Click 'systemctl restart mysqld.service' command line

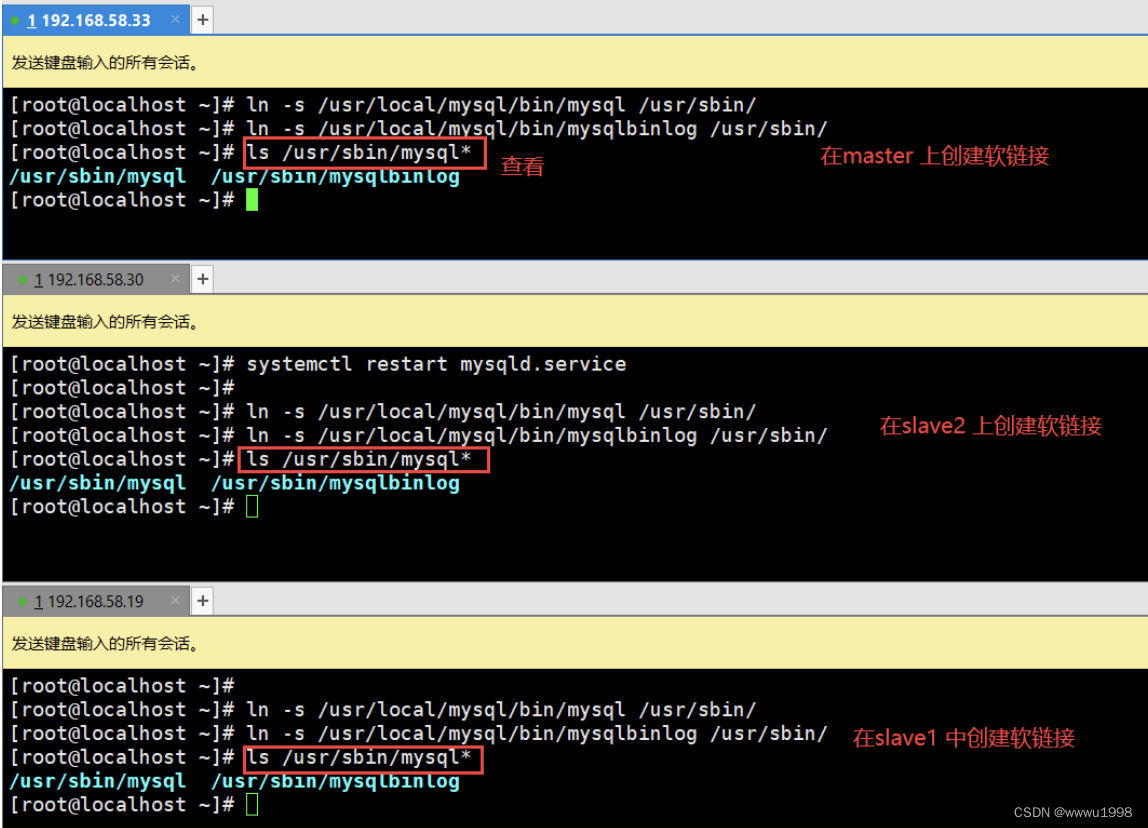click(436, 365)
